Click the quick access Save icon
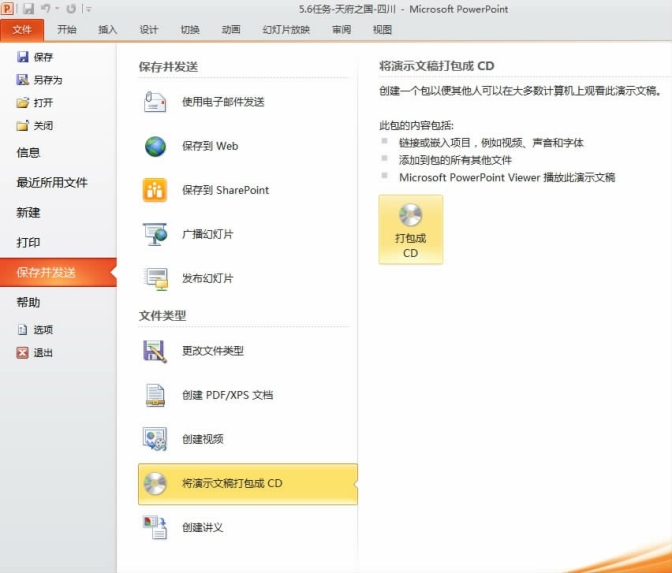 click(x=28, y=9)
